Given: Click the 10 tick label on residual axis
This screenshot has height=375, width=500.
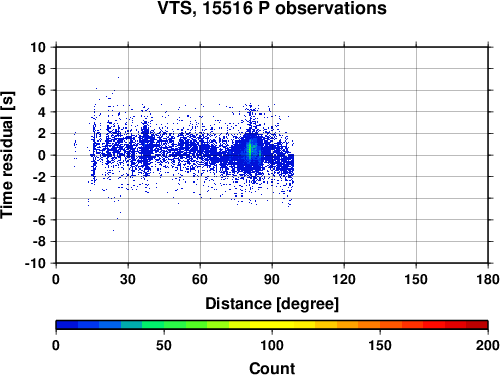Looking at the screenshot, I should [38, 47].
